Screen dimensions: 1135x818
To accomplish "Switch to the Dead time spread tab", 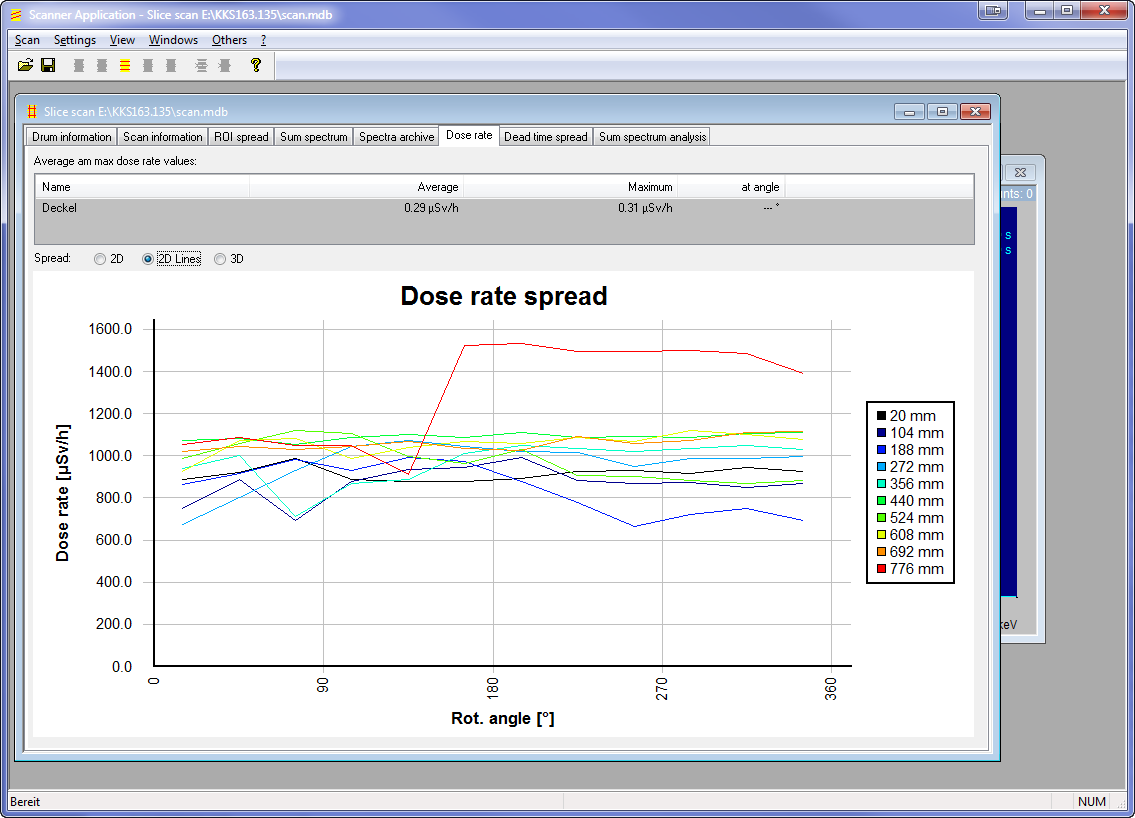I will [546, 137].
